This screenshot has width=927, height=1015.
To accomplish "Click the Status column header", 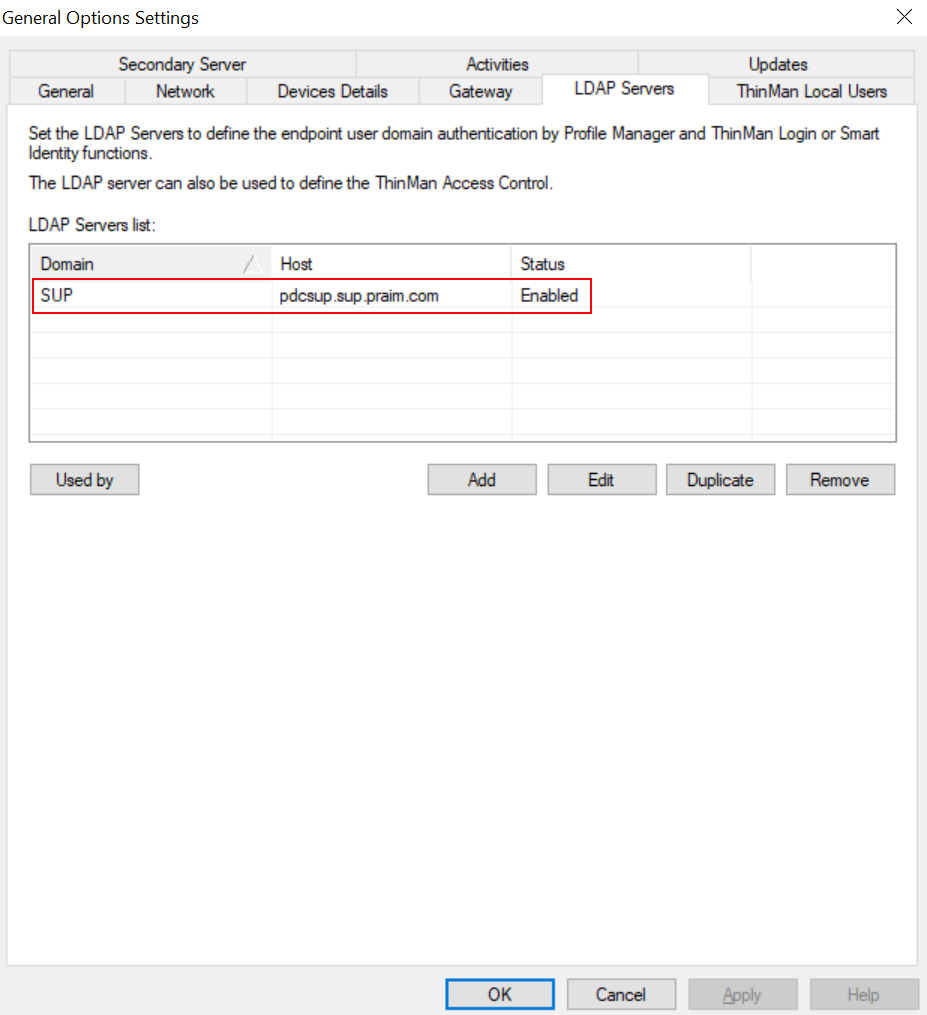I will pyautogui.click(x=631, y=263).
